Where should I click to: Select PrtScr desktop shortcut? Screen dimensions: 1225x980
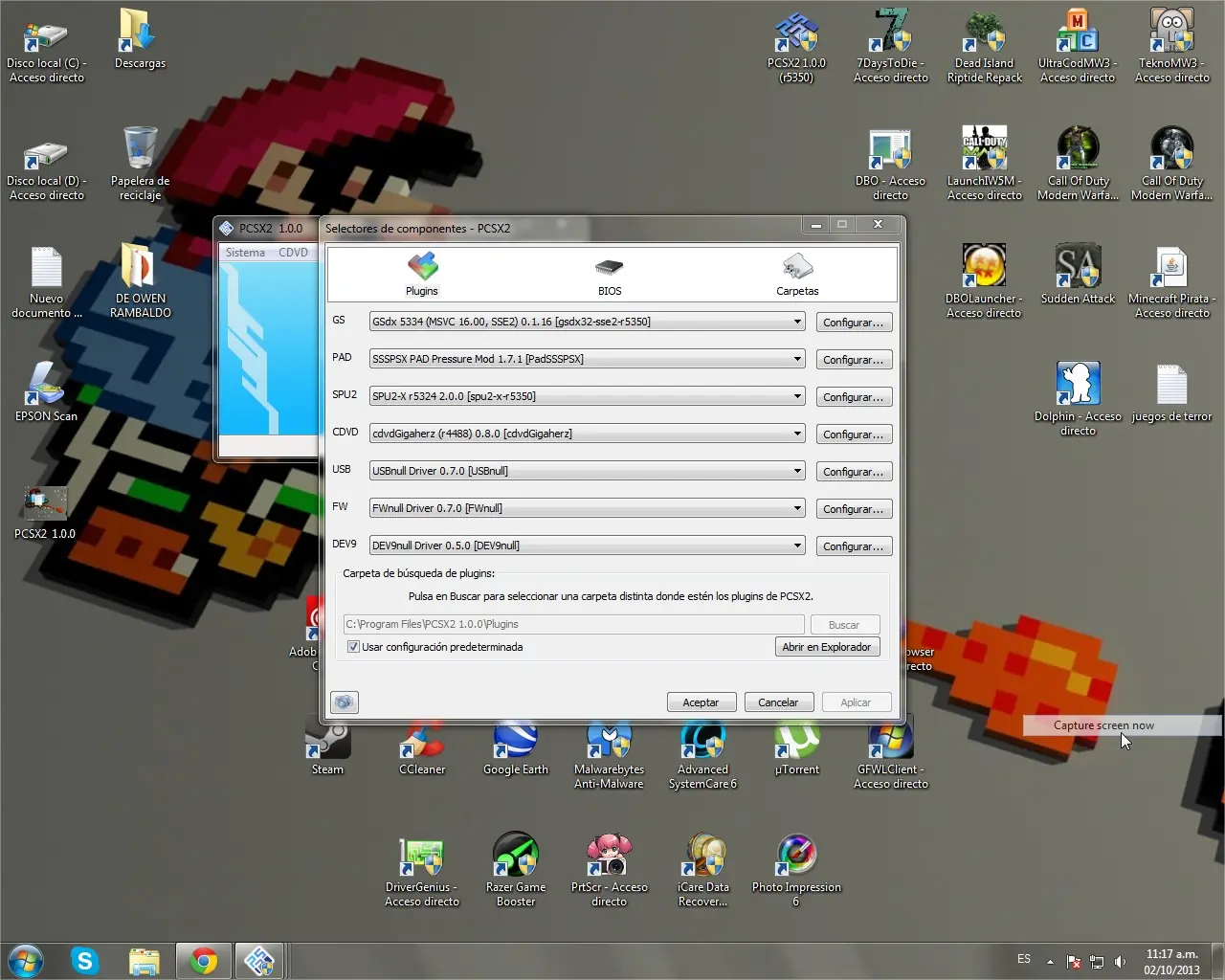(609, 870)
